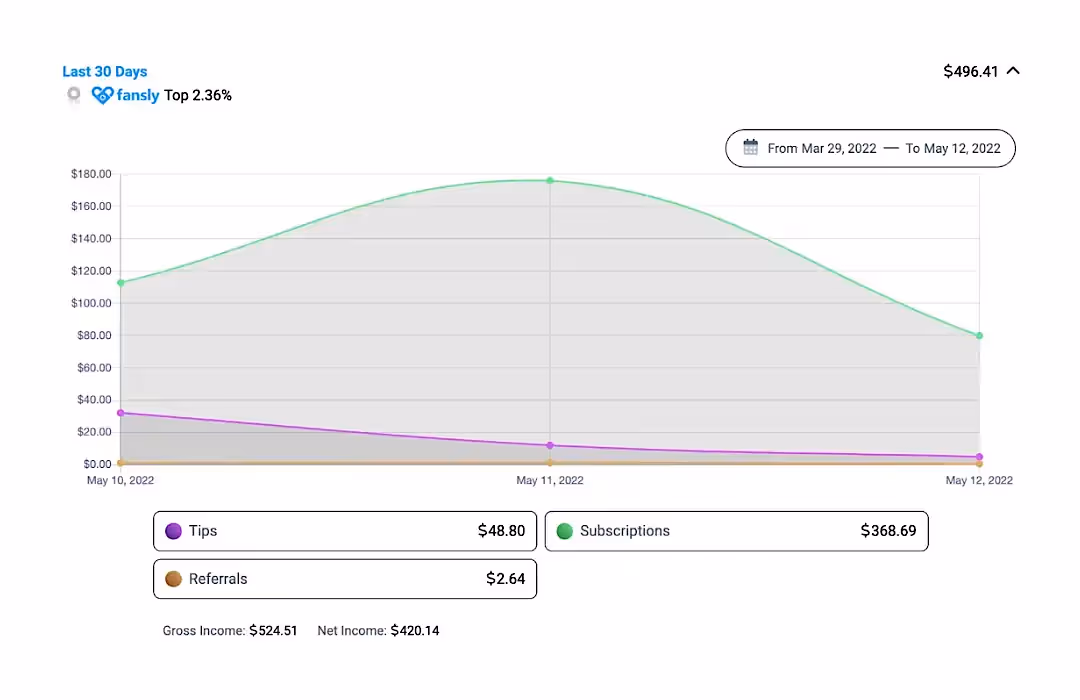Click the 'May 10, 2022' axis label
Viewport: 1080px width, 700px height.
pyautogui.click(x=121, y=480)
